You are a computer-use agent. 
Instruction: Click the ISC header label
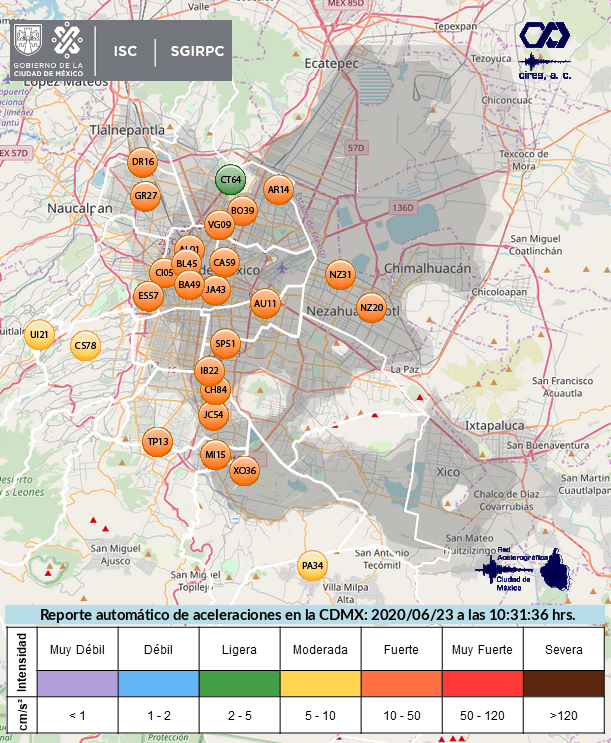126,51
